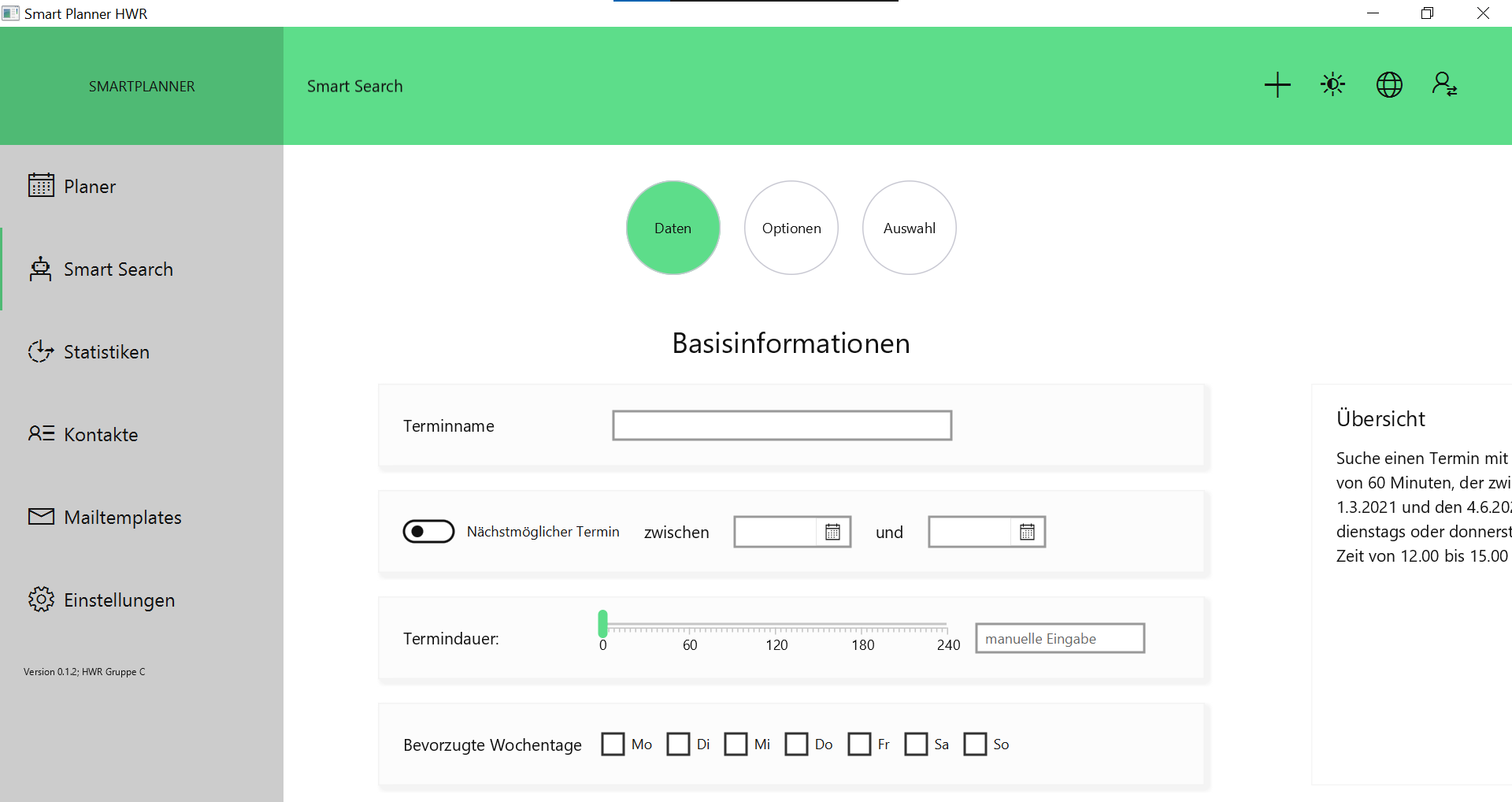Click the SMARTPLANNER logo text
The width and height of the screenshot is (1512, 802).
tap(142, 87)
